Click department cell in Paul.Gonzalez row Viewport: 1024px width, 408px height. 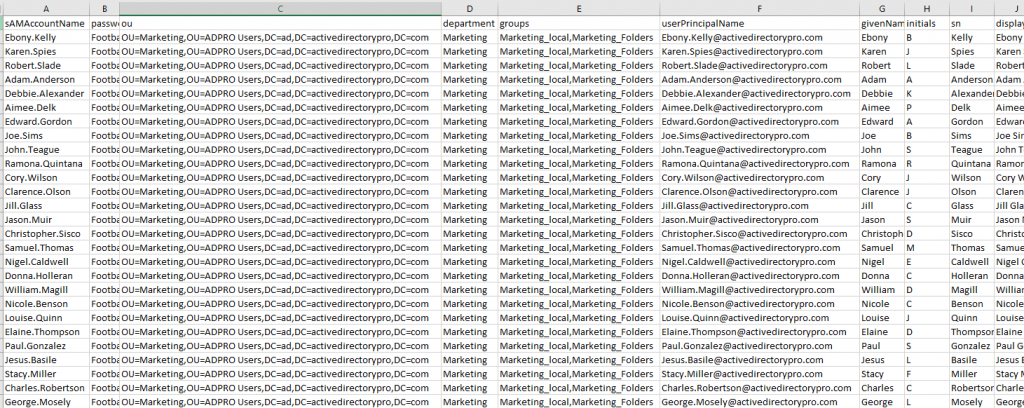point(469,346)
